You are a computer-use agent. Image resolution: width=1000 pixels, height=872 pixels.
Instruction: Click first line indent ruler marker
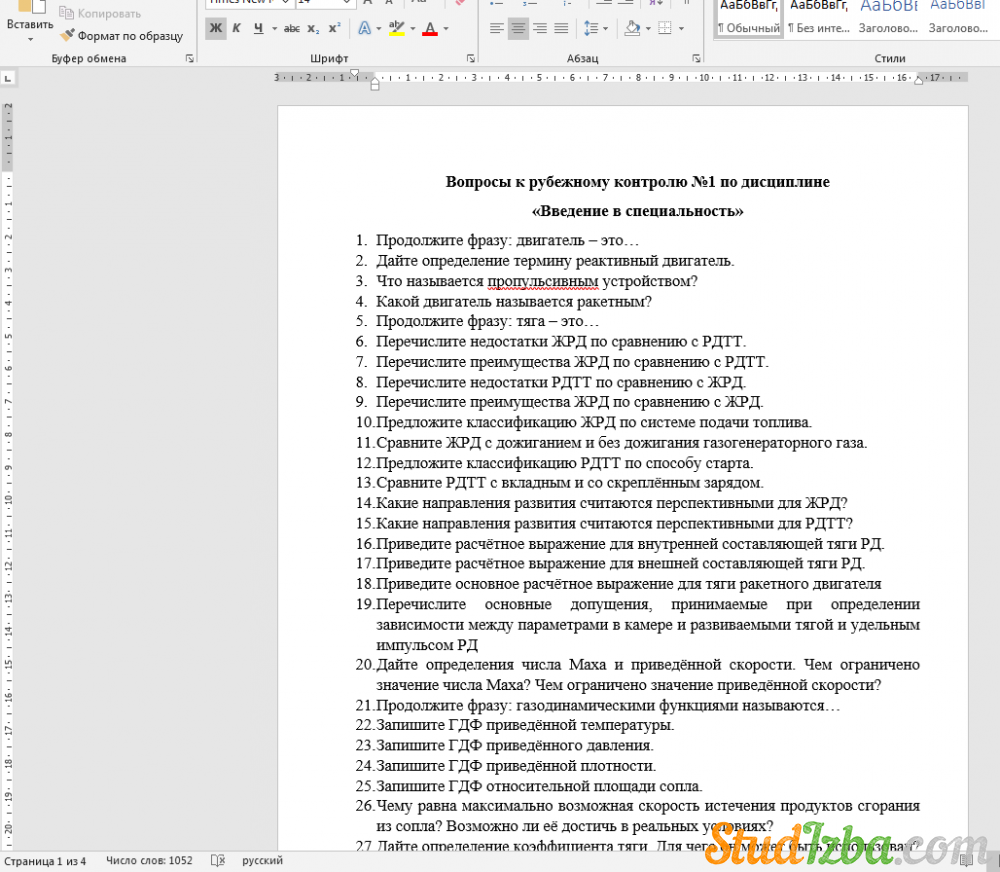pos(355,73)
